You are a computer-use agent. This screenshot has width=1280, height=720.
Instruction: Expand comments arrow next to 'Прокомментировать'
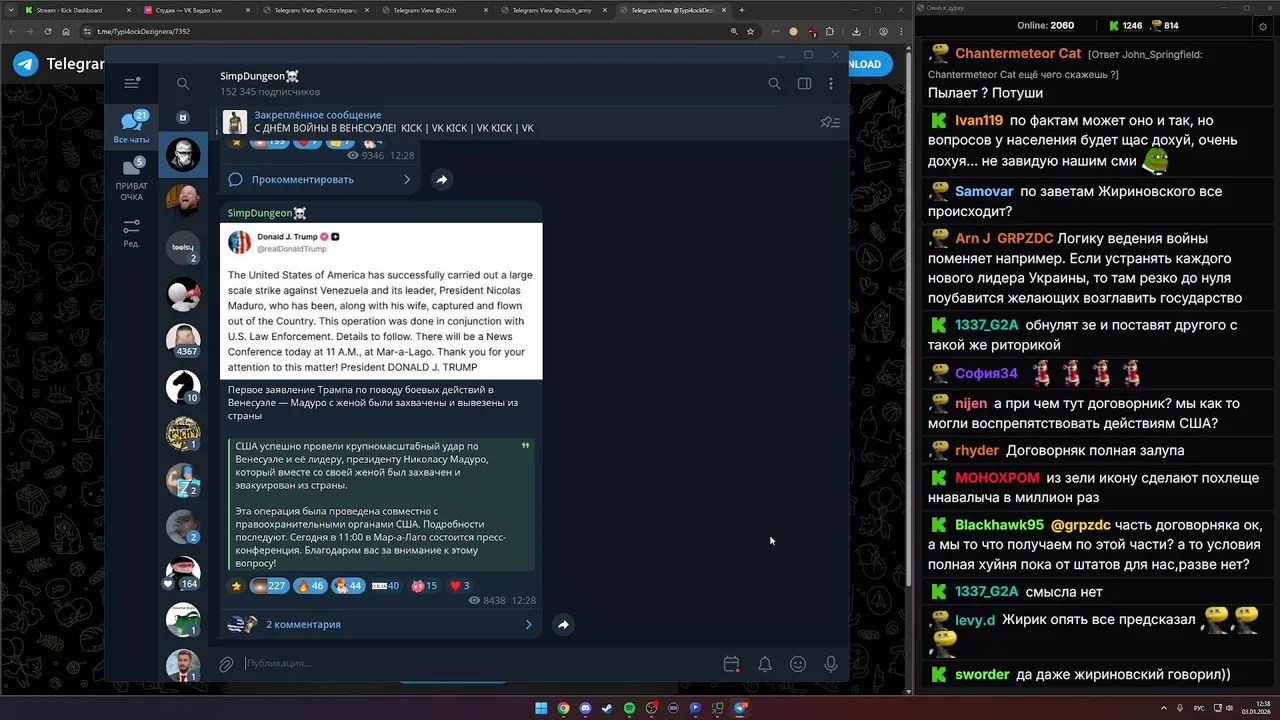[x=407, y=179]
